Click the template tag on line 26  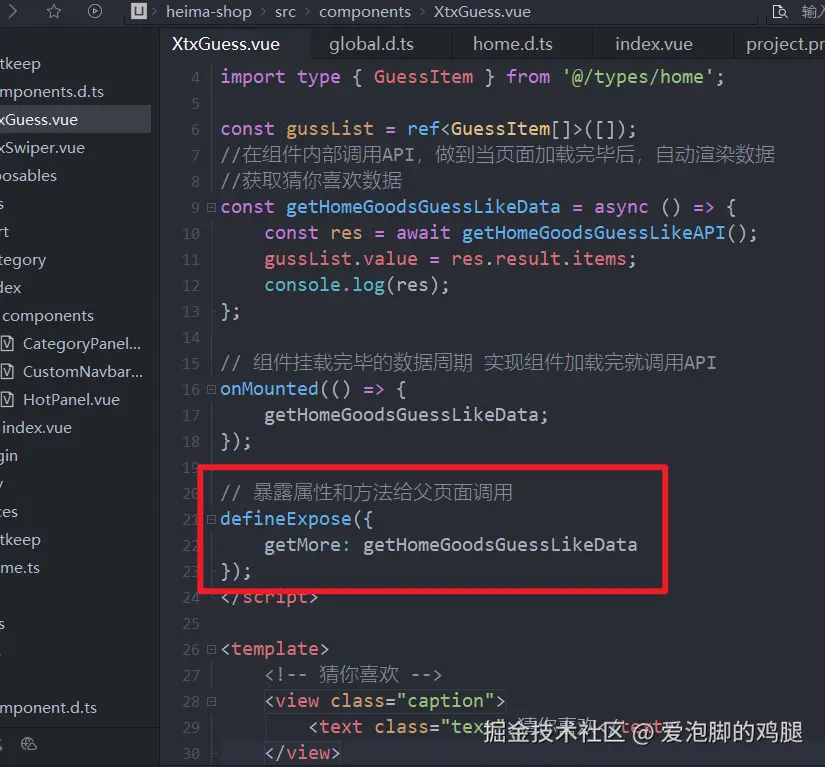275,649
